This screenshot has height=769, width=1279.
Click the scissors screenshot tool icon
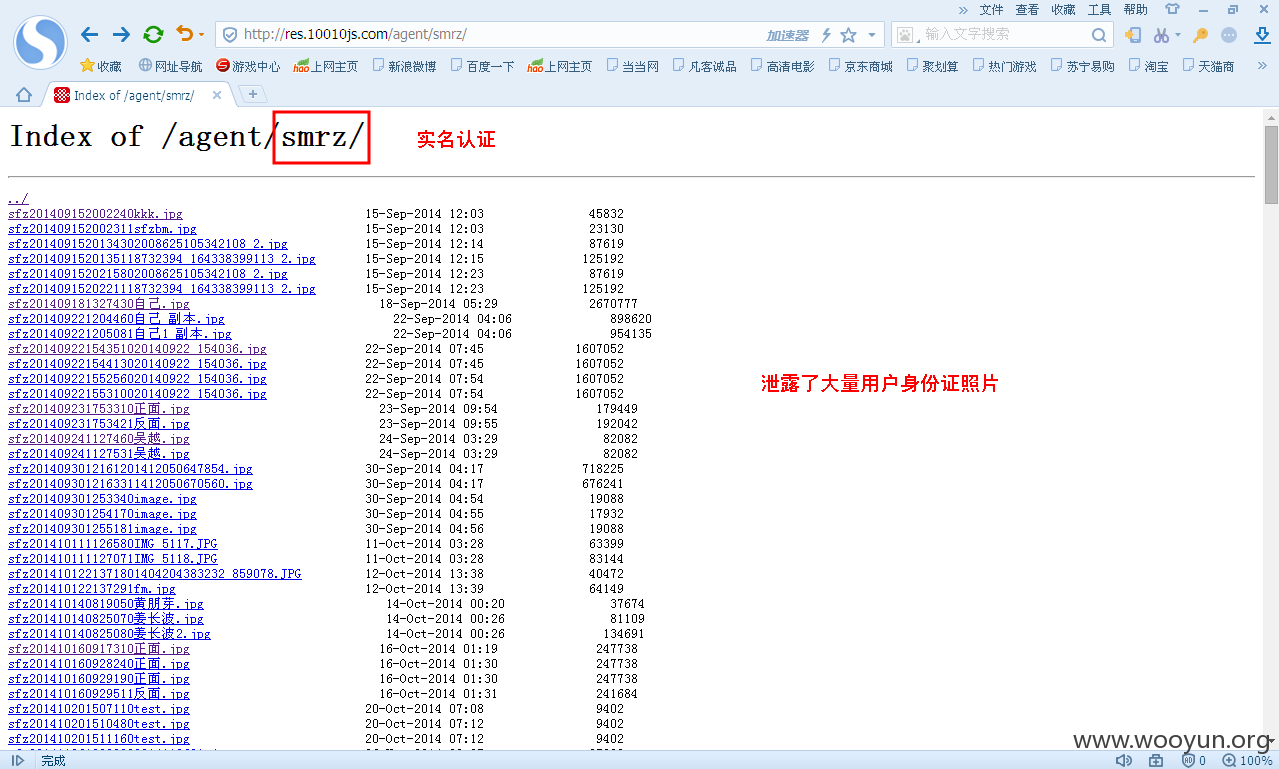pos(1161,35)
